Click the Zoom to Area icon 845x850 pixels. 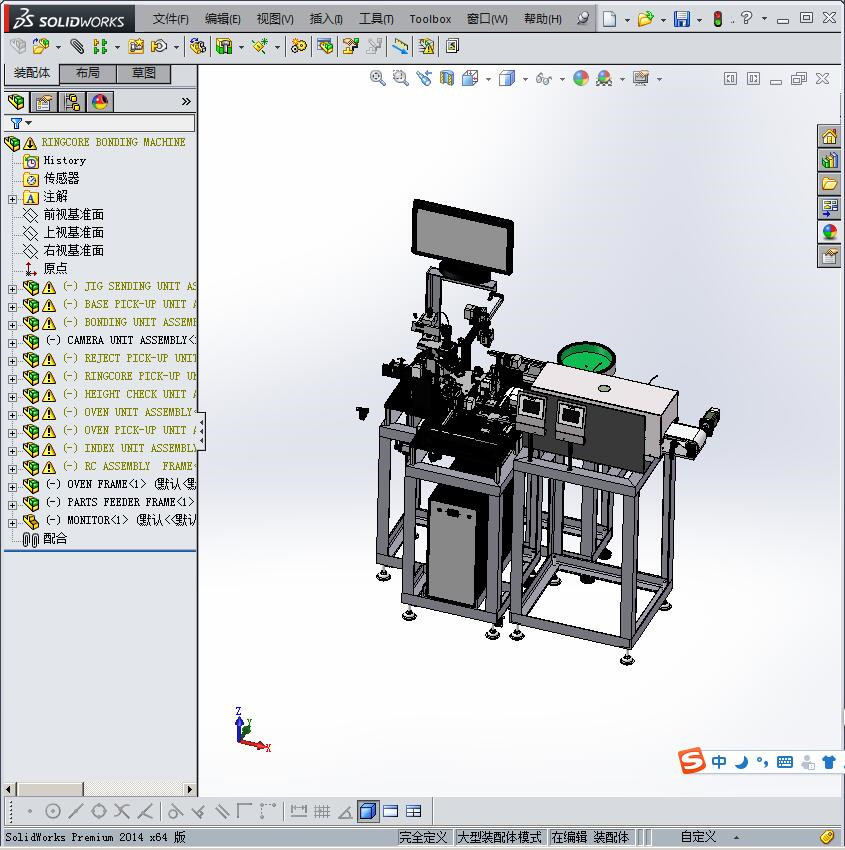point(401,79)
